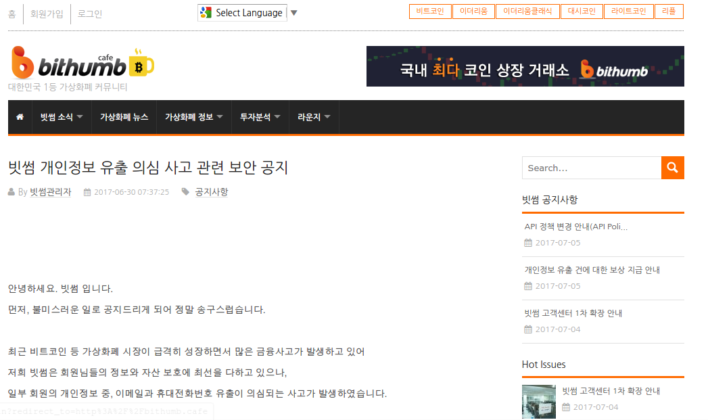Click the 빗썸 공지사항 sidebar heading
Screen dimensions: 708x420
click(550, 200)
